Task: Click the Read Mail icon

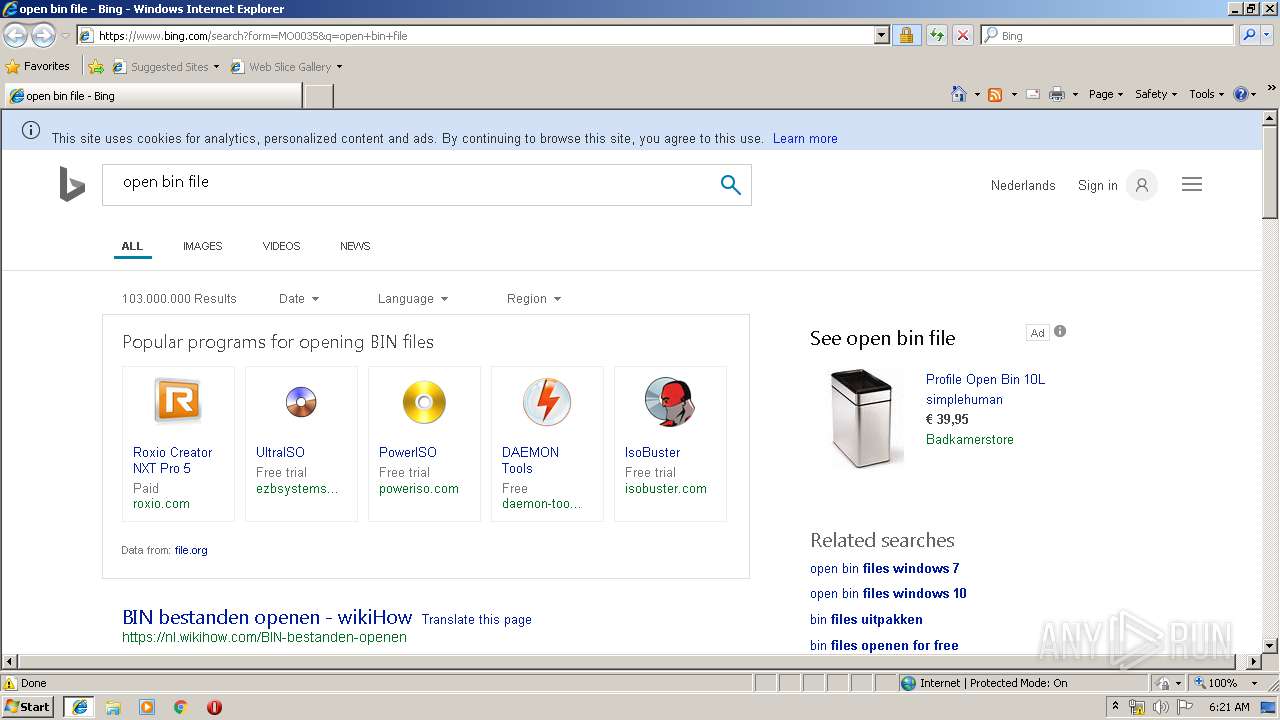Action: (1033, 94)
